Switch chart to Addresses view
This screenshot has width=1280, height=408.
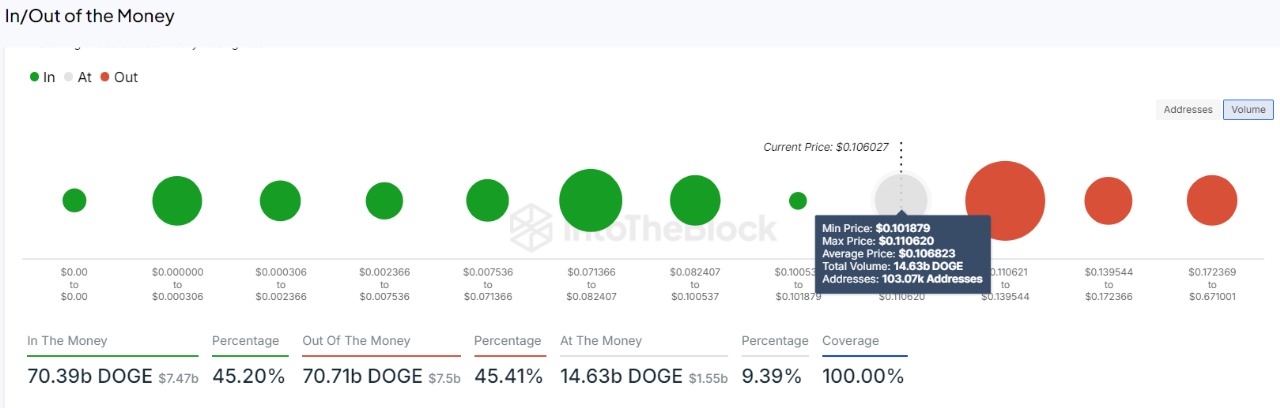pyautogui.click(x=1188, y=110)
